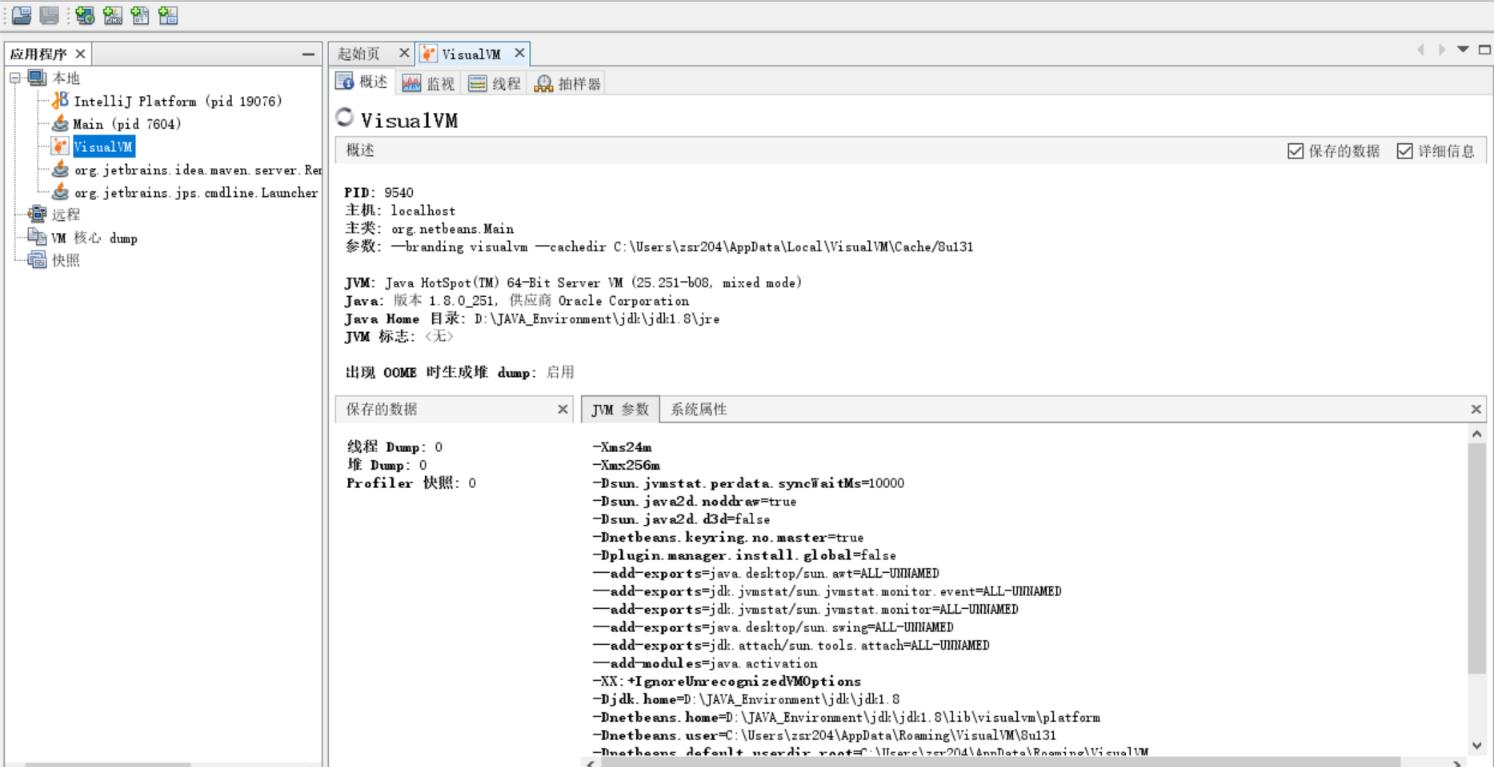Click the applications panel horizontal scrollbar

(107, 764)
